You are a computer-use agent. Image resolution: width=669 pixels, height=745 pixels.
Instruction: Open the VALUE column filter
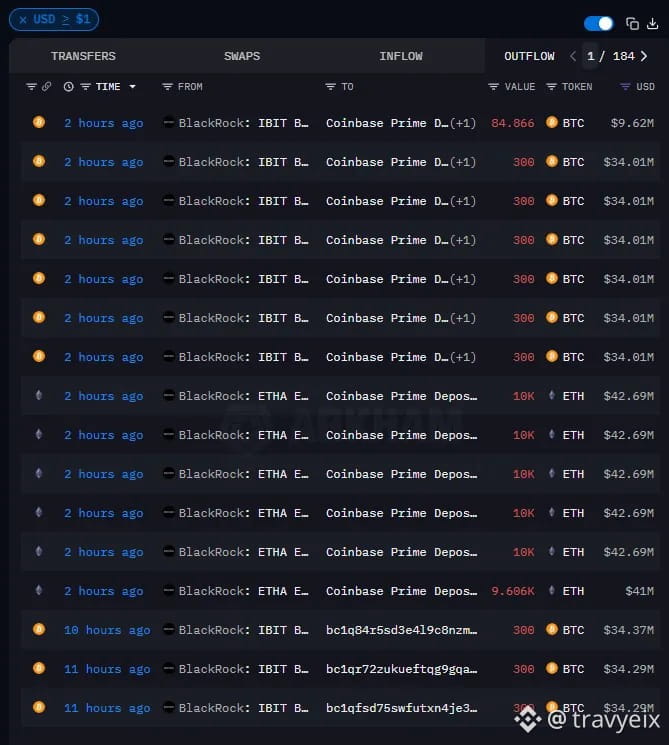point(494,86)
